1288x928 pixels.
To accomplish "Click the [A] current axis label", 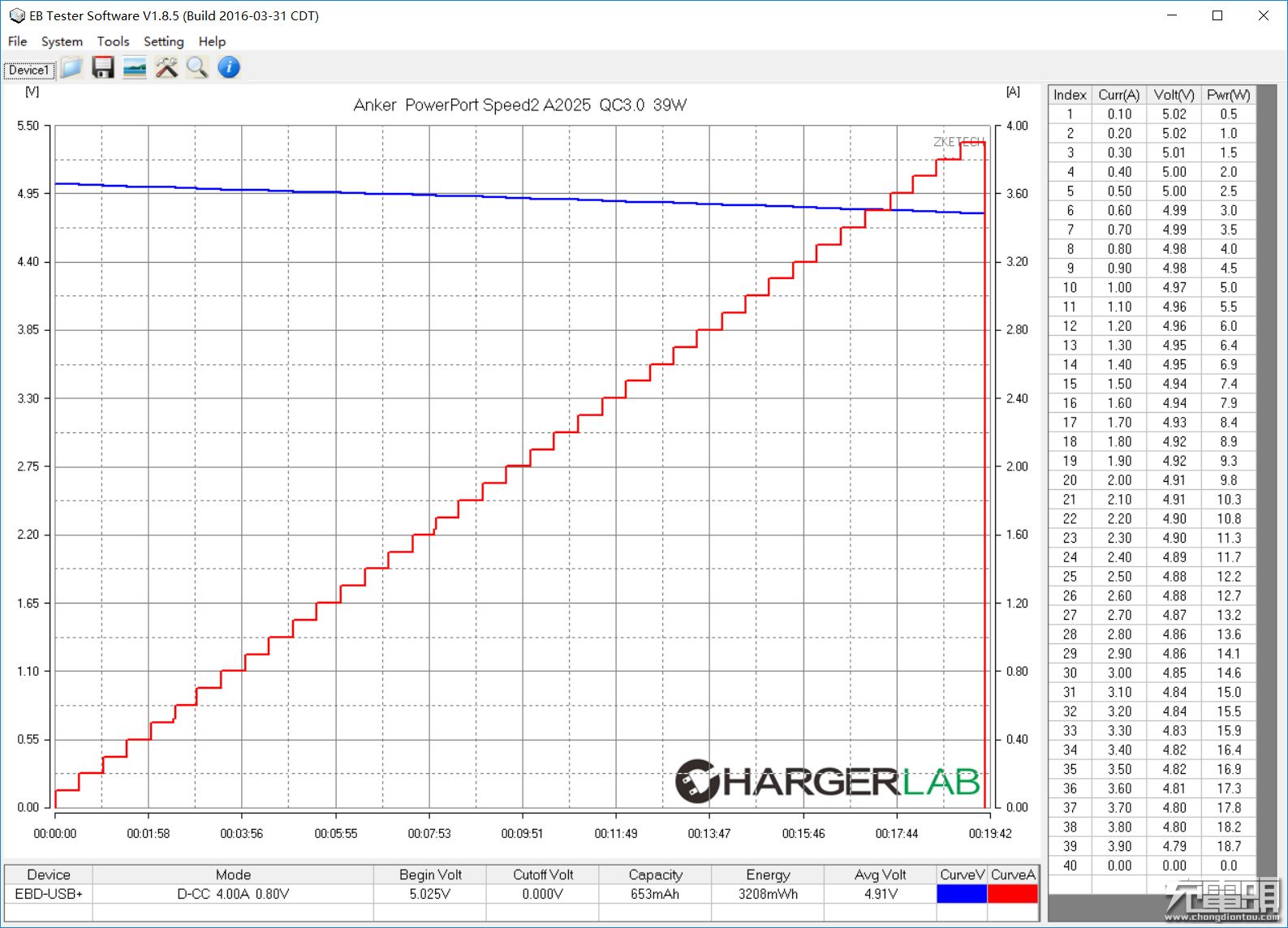I will click(1013, 91).
